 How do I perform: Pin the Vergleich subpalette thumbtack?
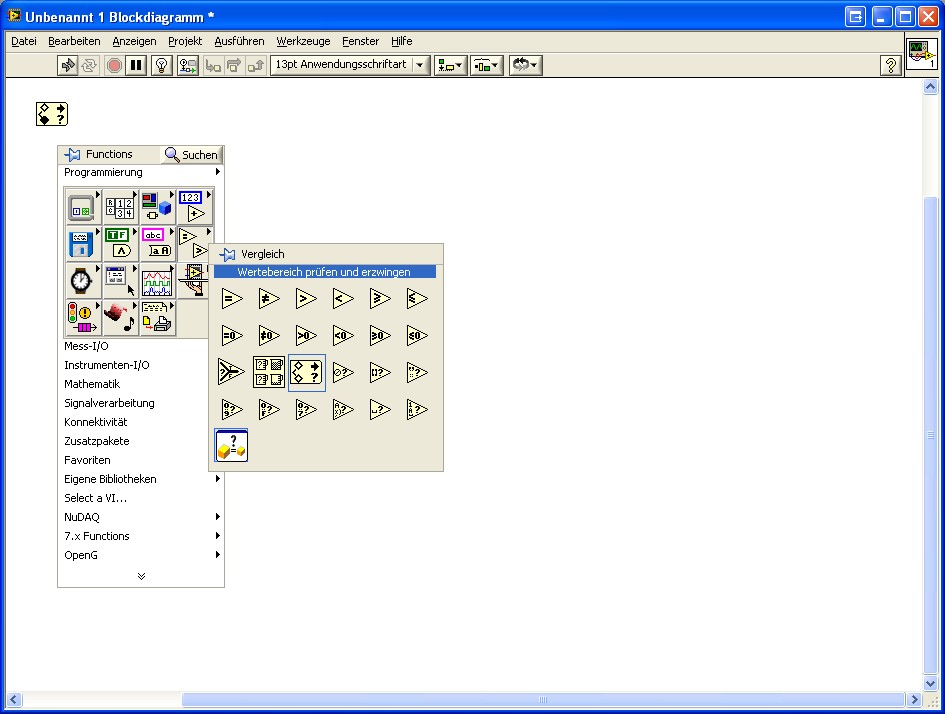(227, 255)
